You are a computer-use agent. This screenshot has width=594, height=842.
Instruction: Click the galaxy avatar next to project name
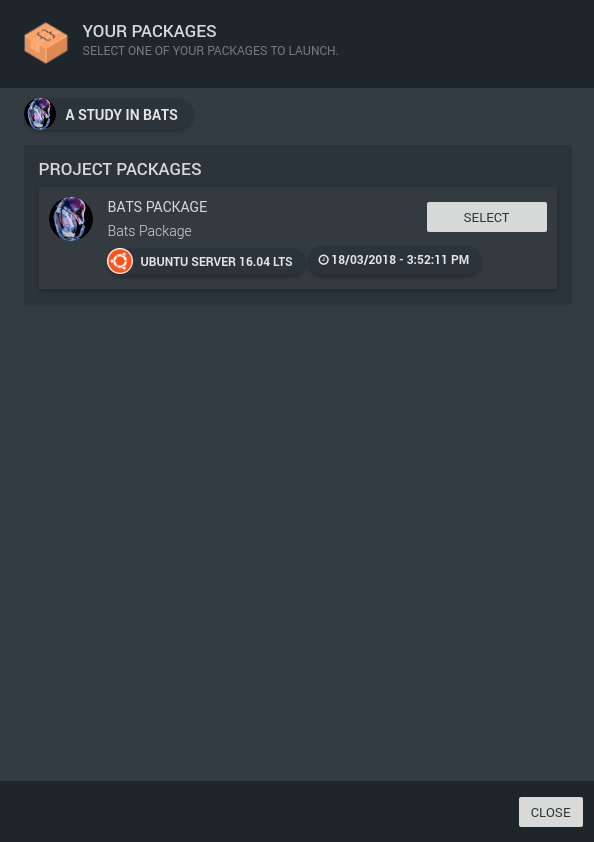pyautogui.click(x=39, y=114)
